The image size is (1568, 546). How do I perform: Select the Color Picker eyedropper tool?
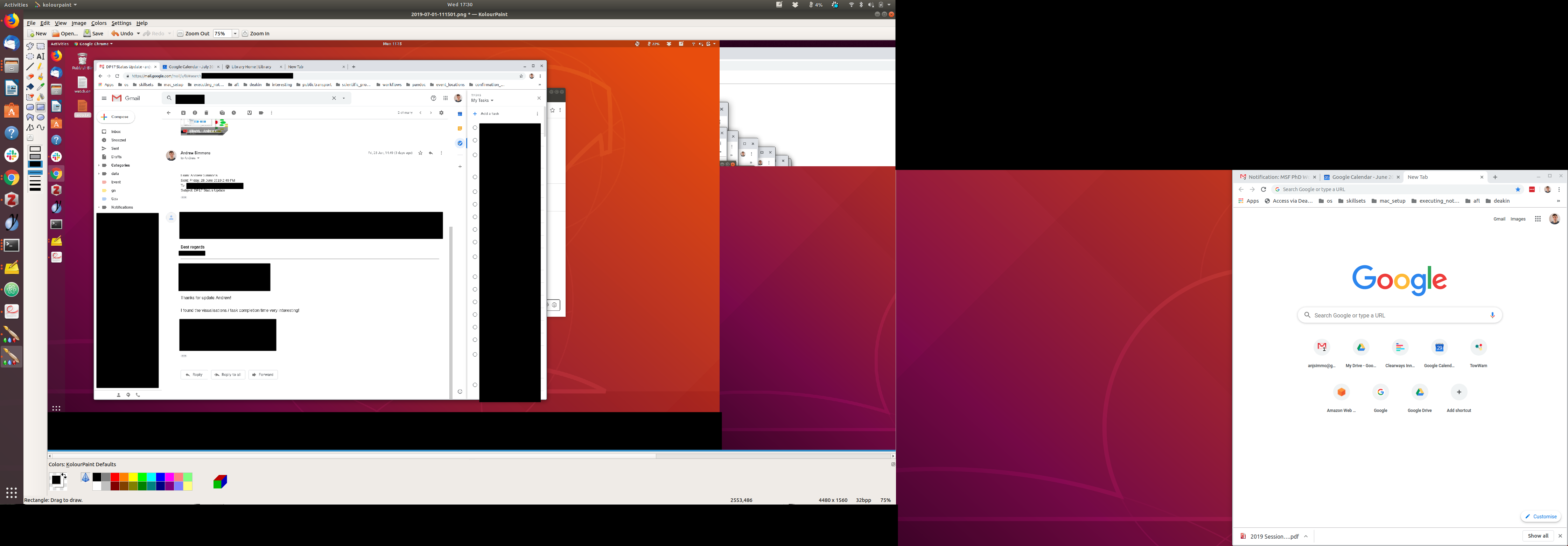click(x=41, y=87)
